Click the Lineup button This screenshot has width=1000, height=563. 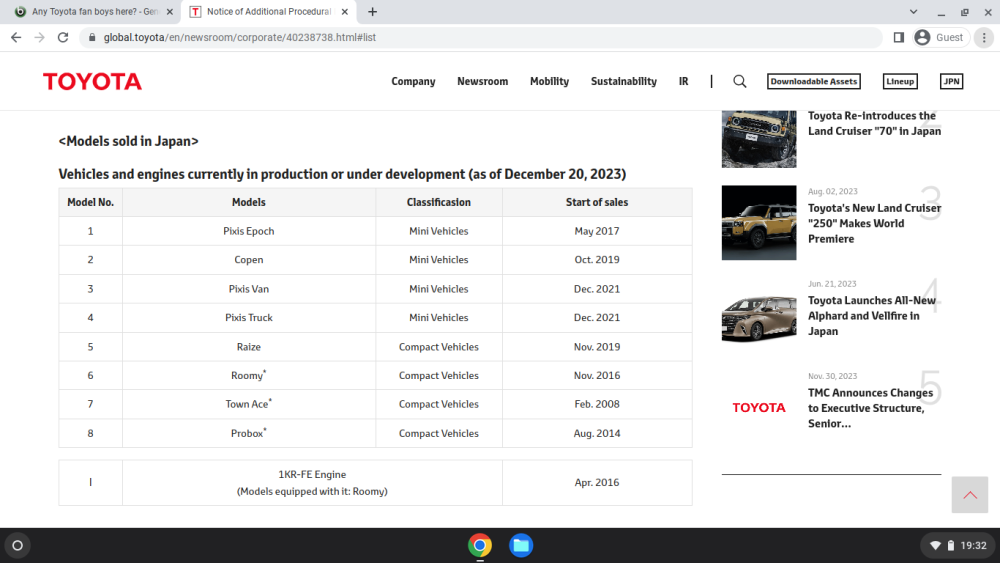tap(900, 81)
